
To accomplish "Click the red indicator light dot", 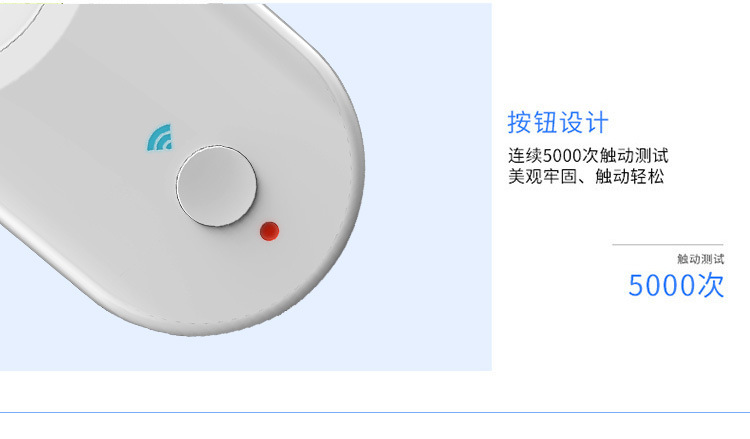I will (269, 231).
